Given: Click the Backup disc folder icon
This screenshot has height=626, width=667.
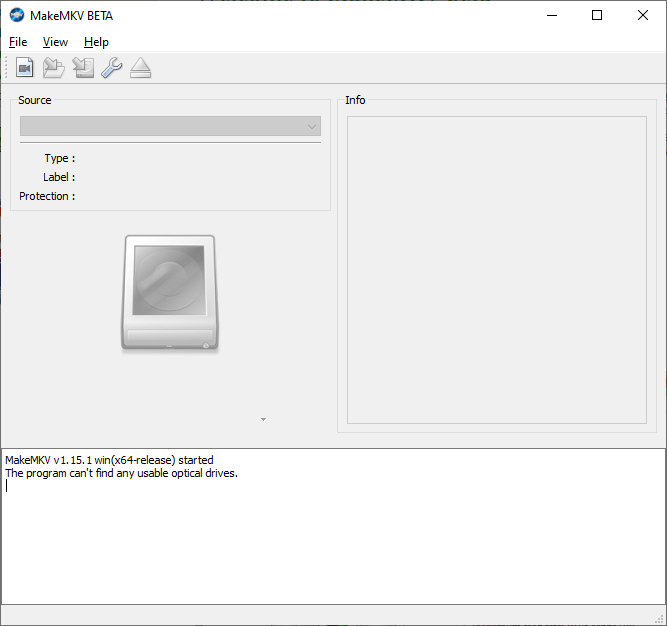Looking at the screenshot, I should pos(54,68).
